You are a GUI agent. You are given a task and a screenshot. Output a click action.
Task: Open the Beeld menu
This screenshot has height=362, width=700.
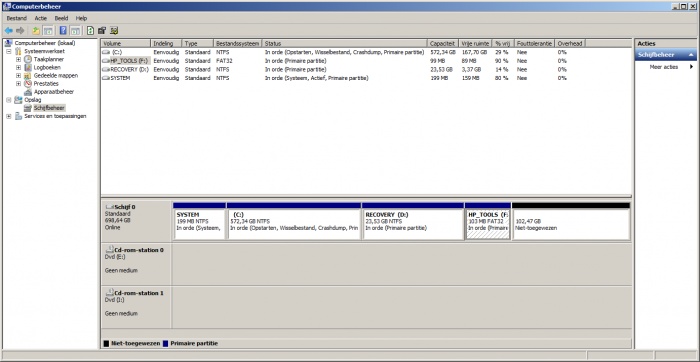(62, 18)
